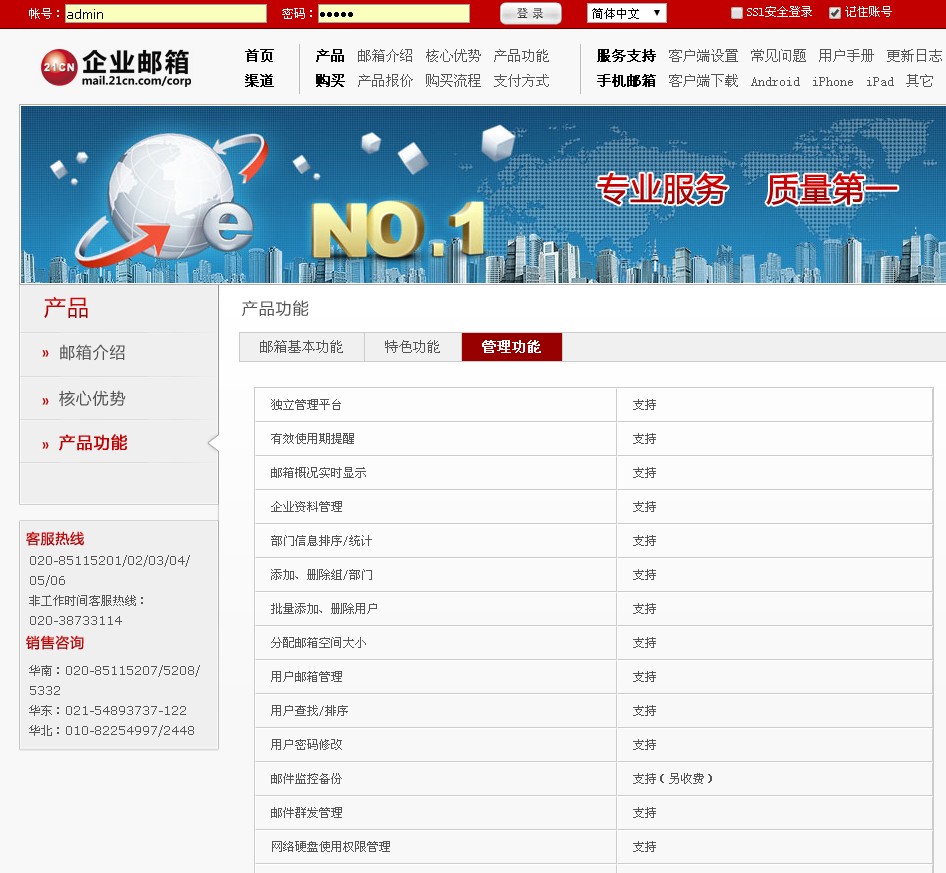
Task: Select 产品功能 in the left sidebar
Action: click(x=93, y=443)
